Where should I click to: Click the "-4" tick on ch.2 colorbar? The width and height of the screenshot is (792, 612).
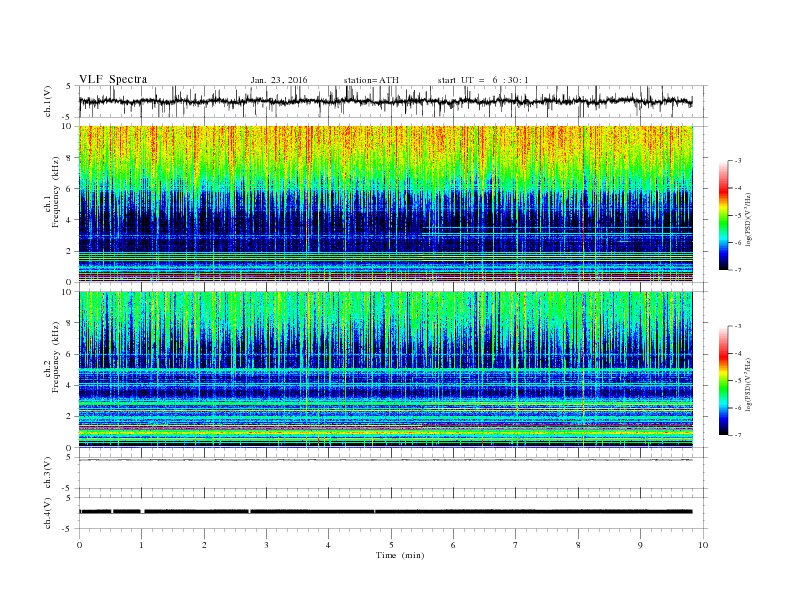[x=738, y=353]
